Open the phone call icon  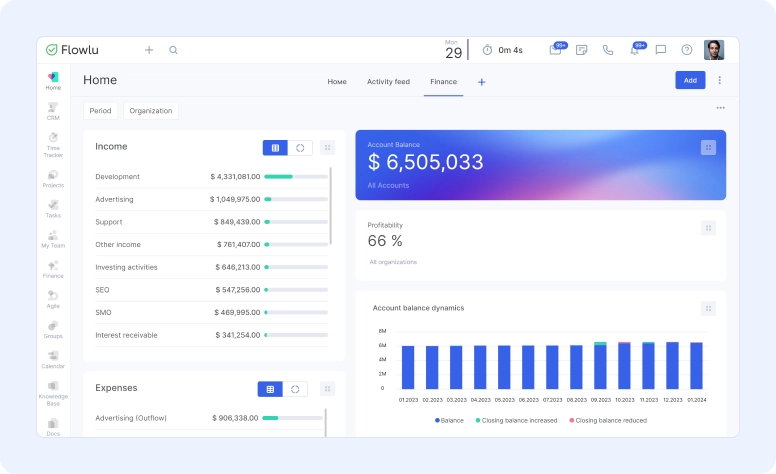tap(608, 50)
